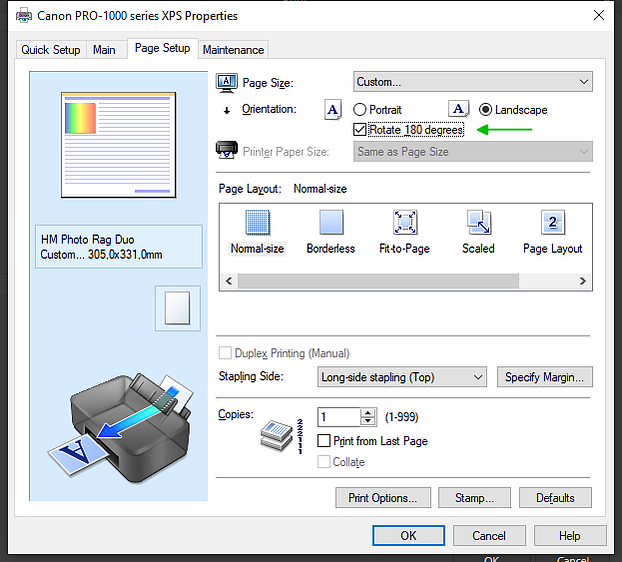Open the Printer Paper Size dropdown
Viewport: 622px width, 562px height.
pyautogui.click(x=473, y=152)
